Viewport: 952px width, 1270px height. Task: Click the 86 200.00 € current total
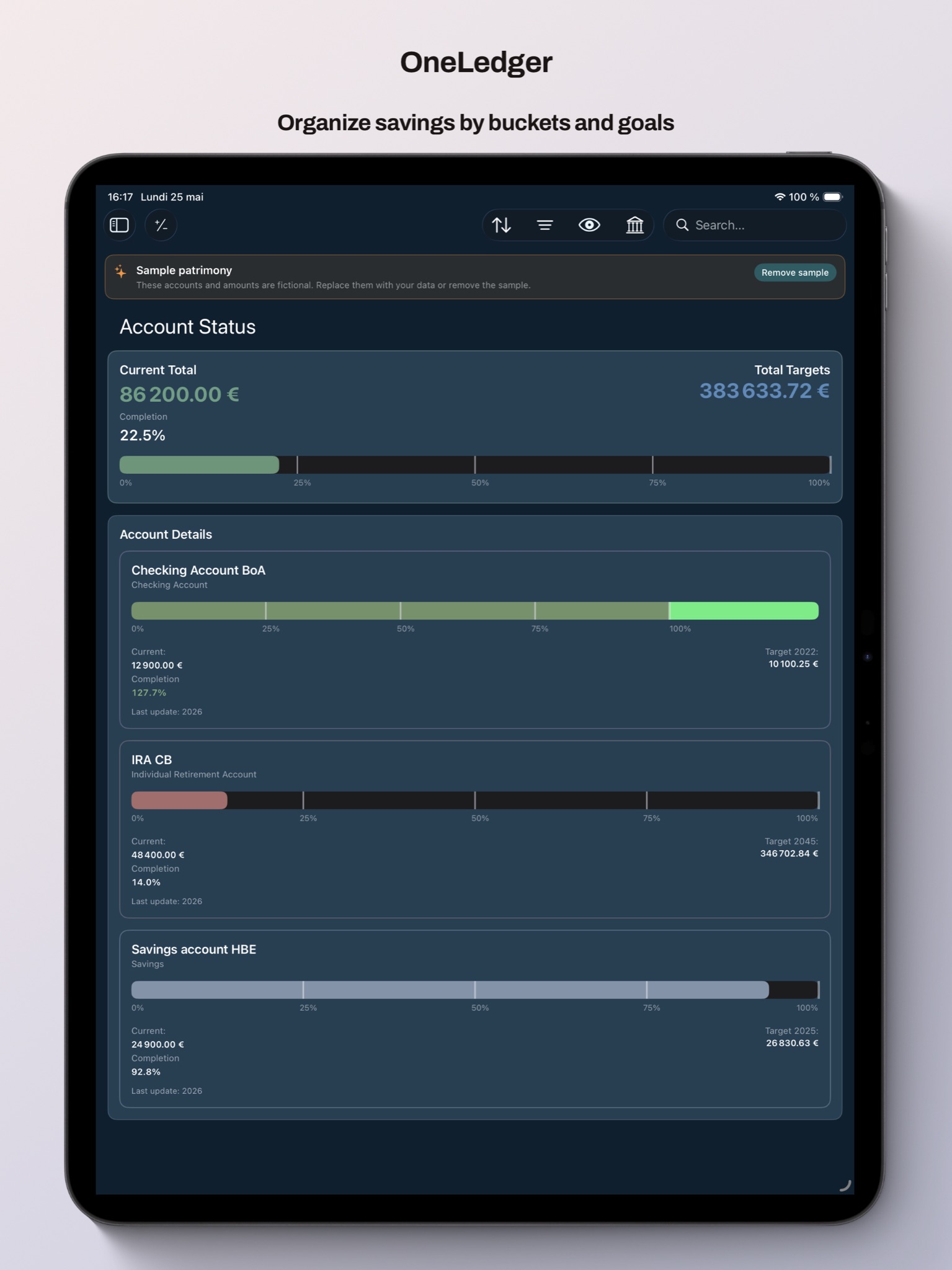(x=179, y=394)
